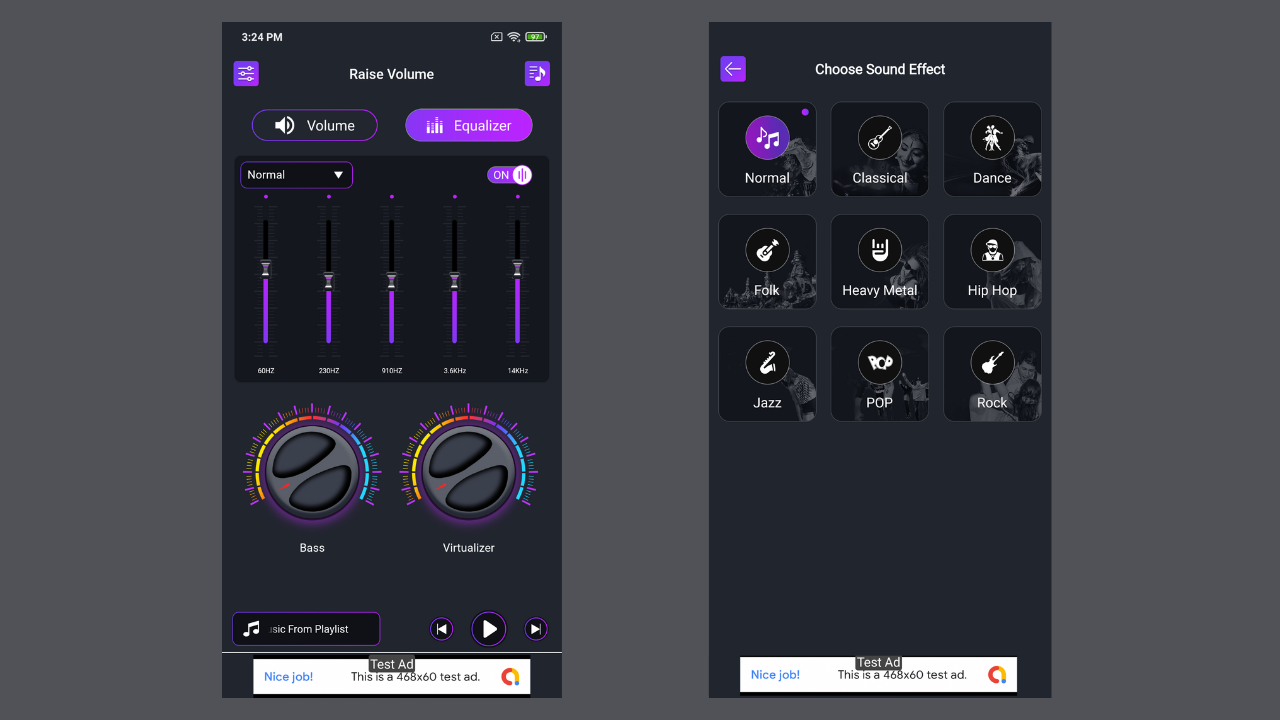This screenshot has height=720, width=1280.
Task: Click the Bass knob
Action: pos(312,471)
